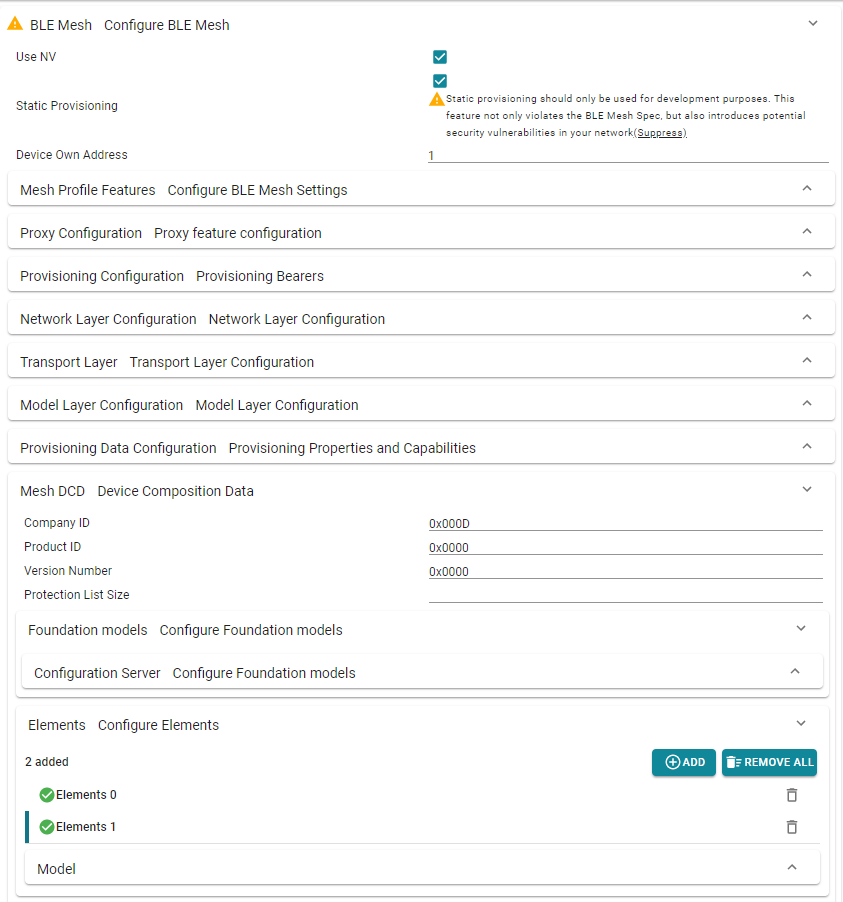This screenshot has height=902, width=843.
Task: Toggle the Use NV checkbox
Action: point(440,57)
